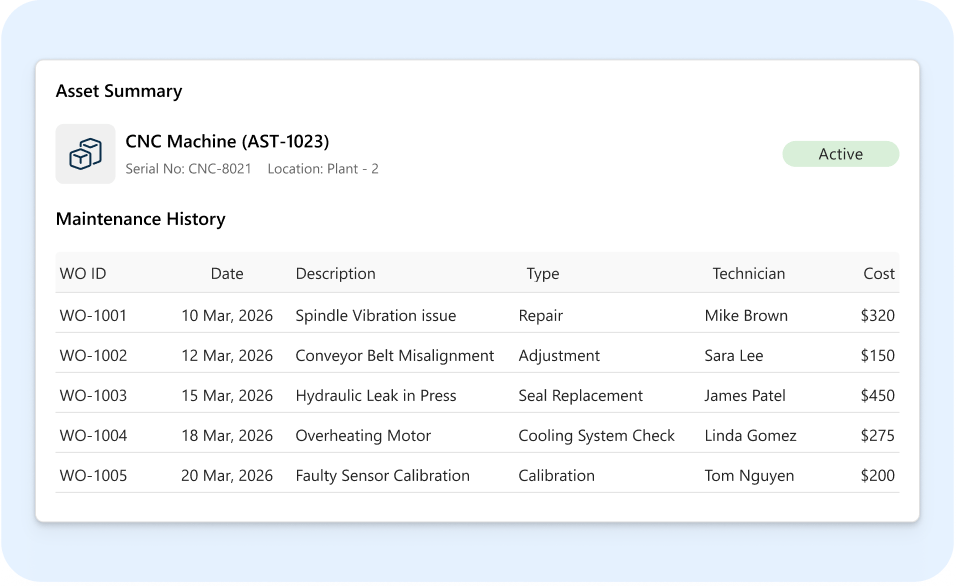Click the Description column header
956x586 pixels.
pyautogui.click(x=335, y=274)
